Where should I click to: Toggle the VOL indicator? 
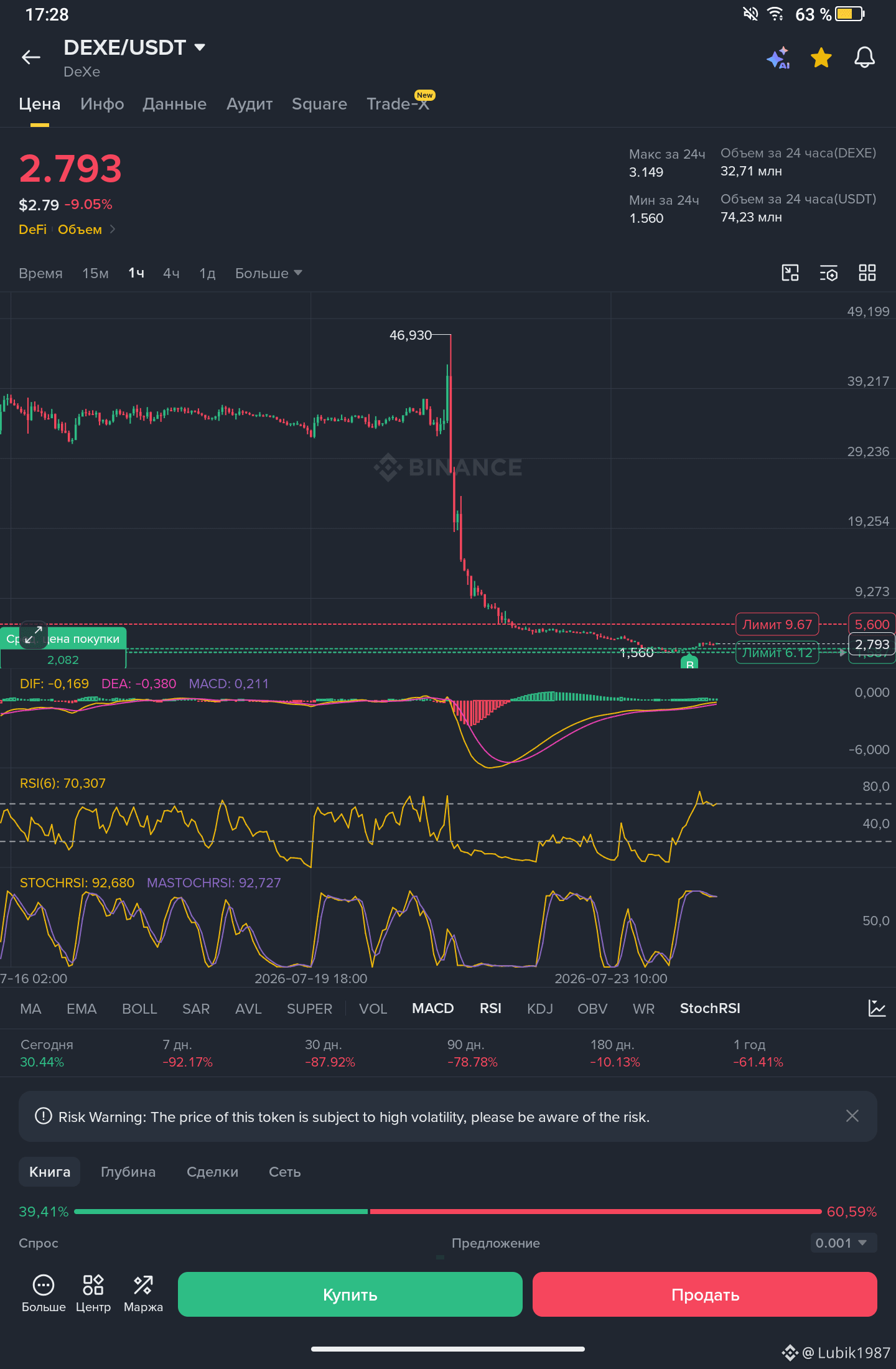(x=373, y=1009)
